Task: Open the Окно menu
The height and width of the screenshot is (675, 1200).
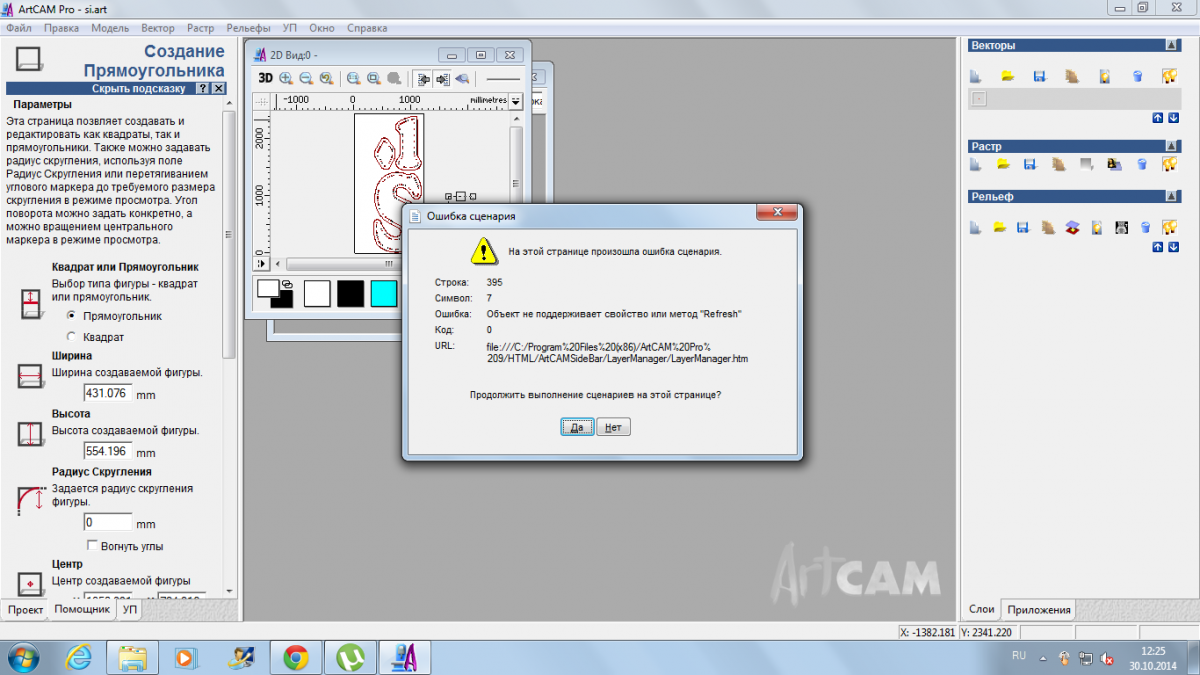Action: (x=322, y=28)
